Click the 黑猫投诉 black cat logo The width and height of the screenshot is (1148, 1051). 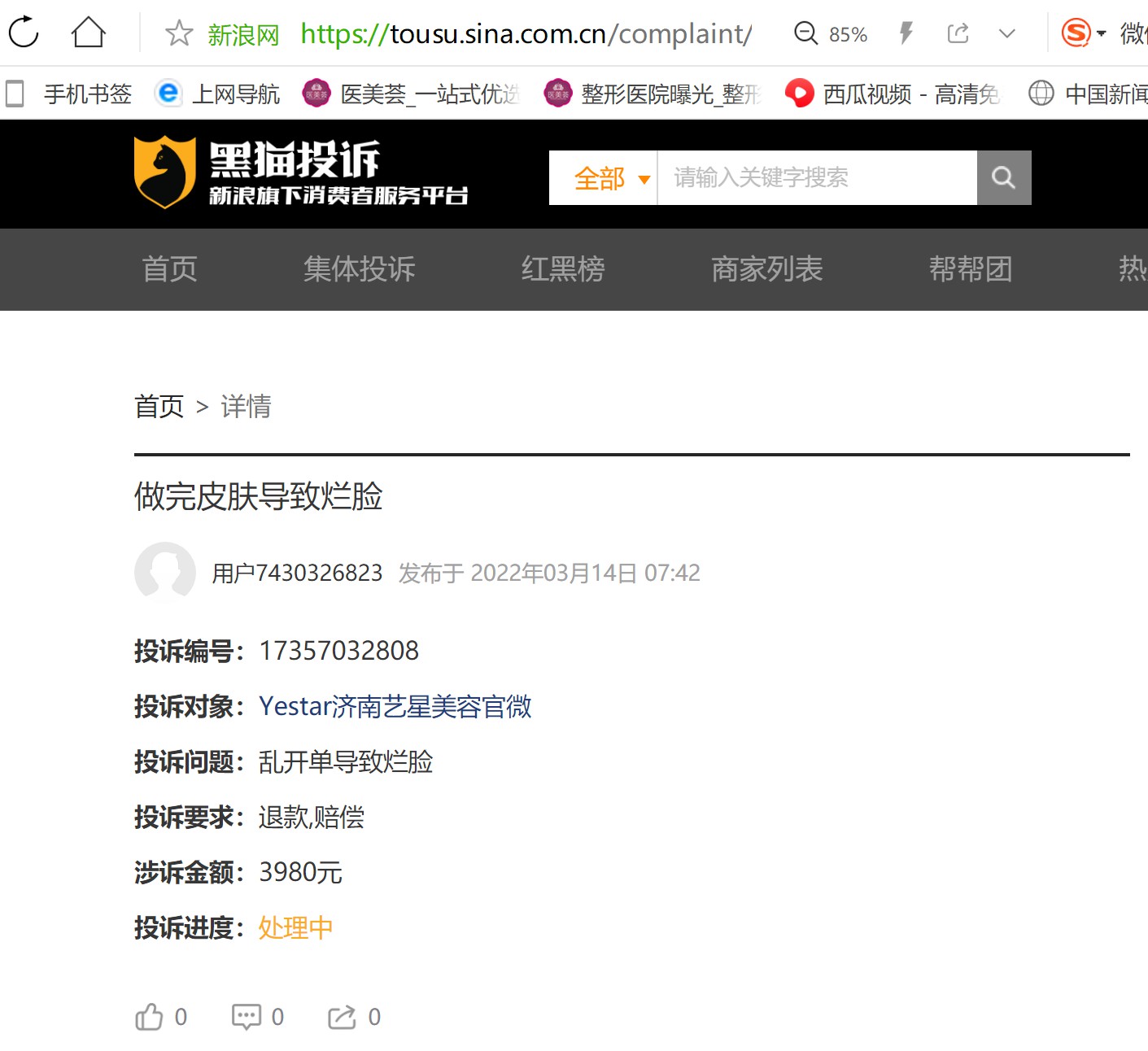click(301, 172)
